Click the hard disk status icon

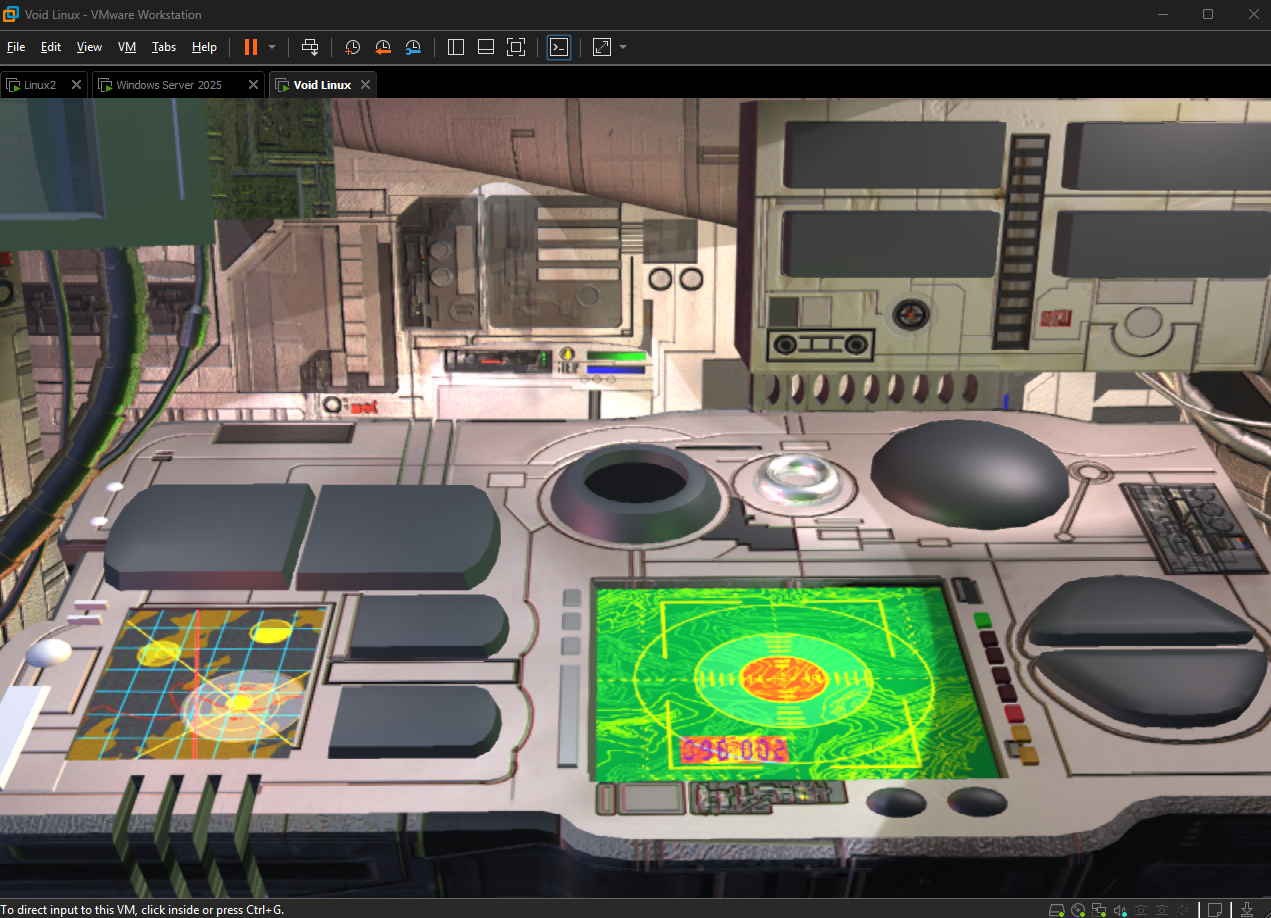coord(1057,910)
